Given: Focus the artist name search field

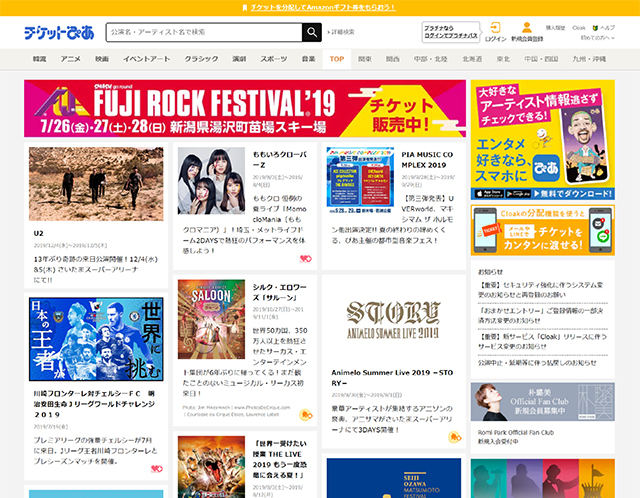Looking at the screenshot, I should point(204,32).
